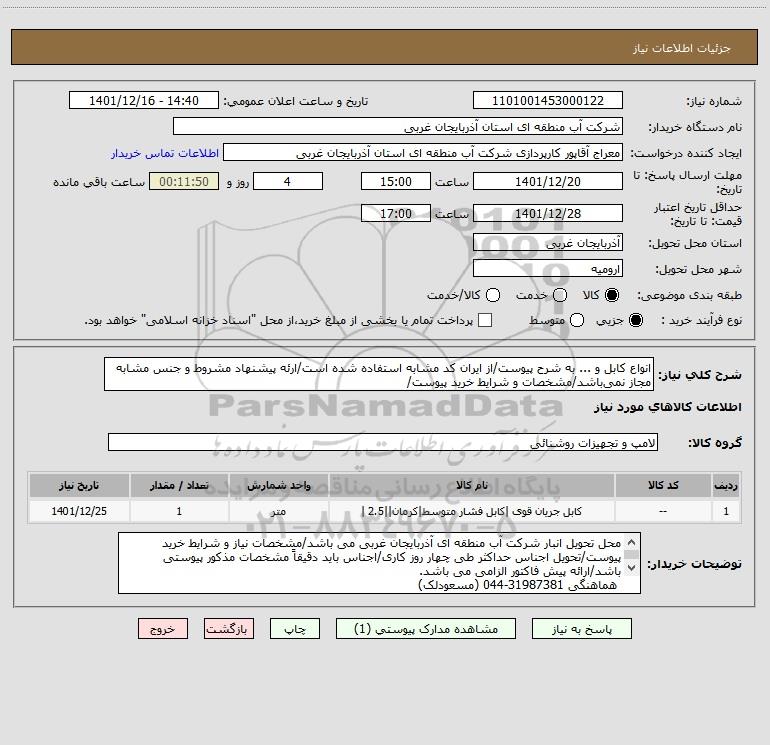Click the خروج exit button
The image size is (770, 745).
[x=163, y=629]
